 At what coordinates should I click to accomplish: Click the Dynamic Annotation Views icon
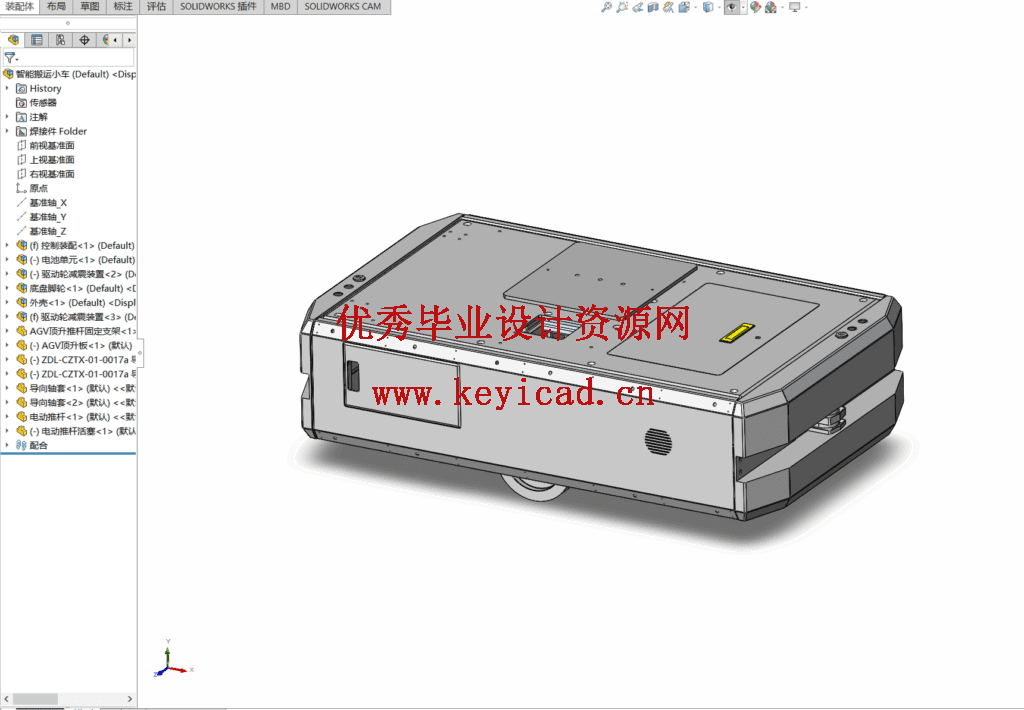coord(668,7)
